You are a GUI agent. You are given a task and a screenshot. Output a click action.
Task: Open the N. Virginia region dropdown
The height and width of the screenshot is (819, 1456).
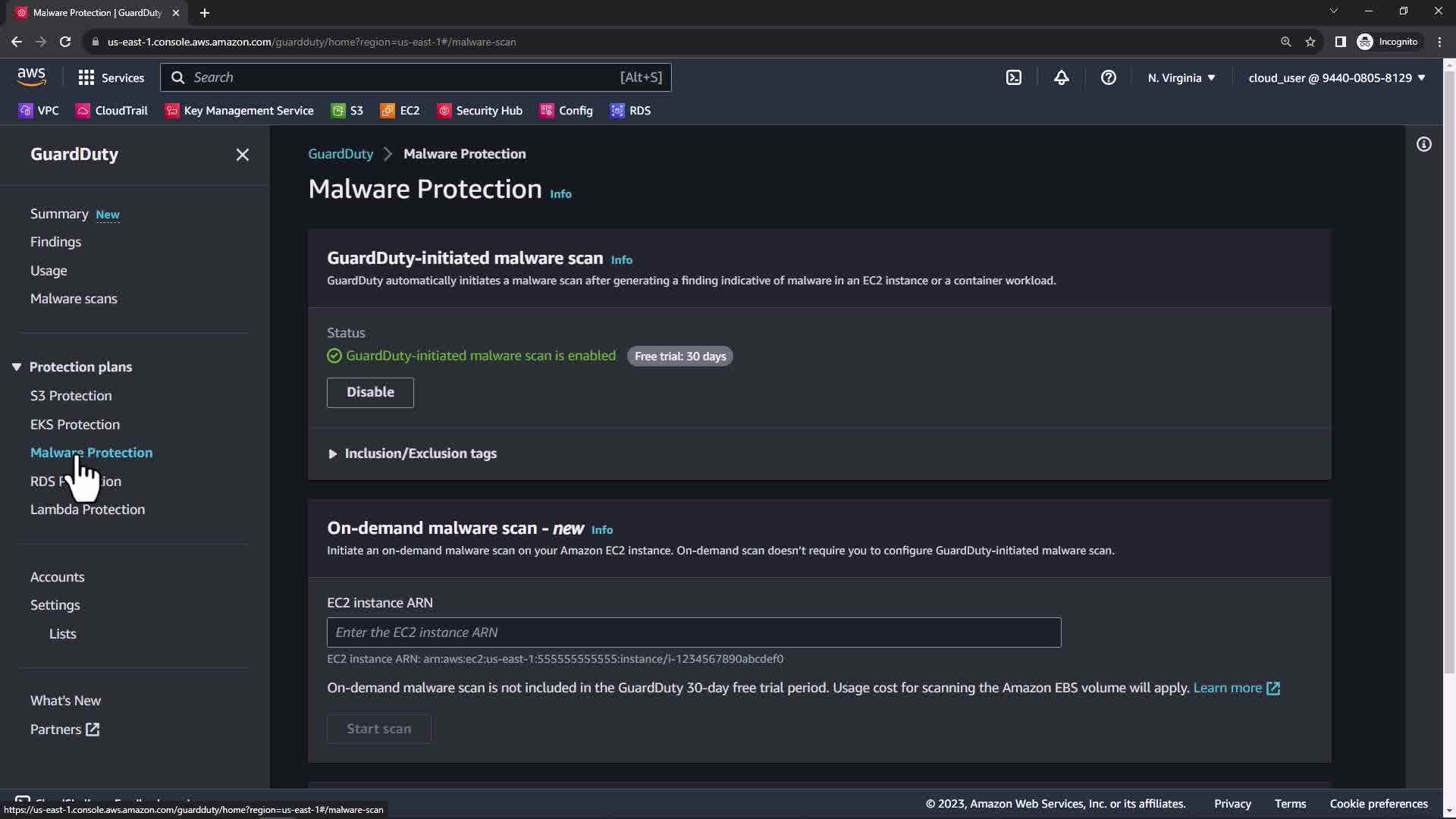pyautogui.click(x=1181, y=77)
